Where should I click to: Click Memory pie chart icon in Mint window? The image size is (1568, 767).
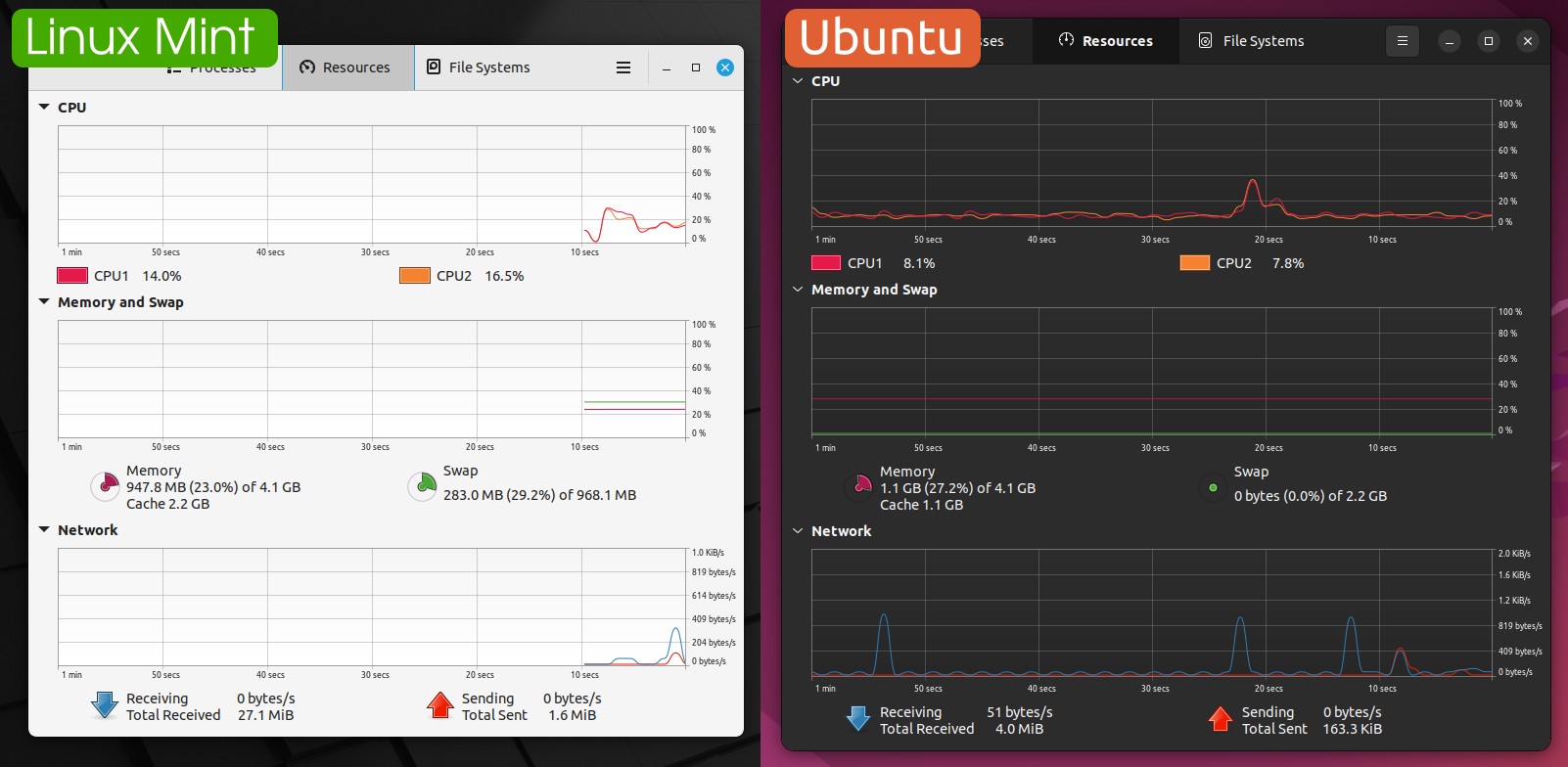pos(105,486)
